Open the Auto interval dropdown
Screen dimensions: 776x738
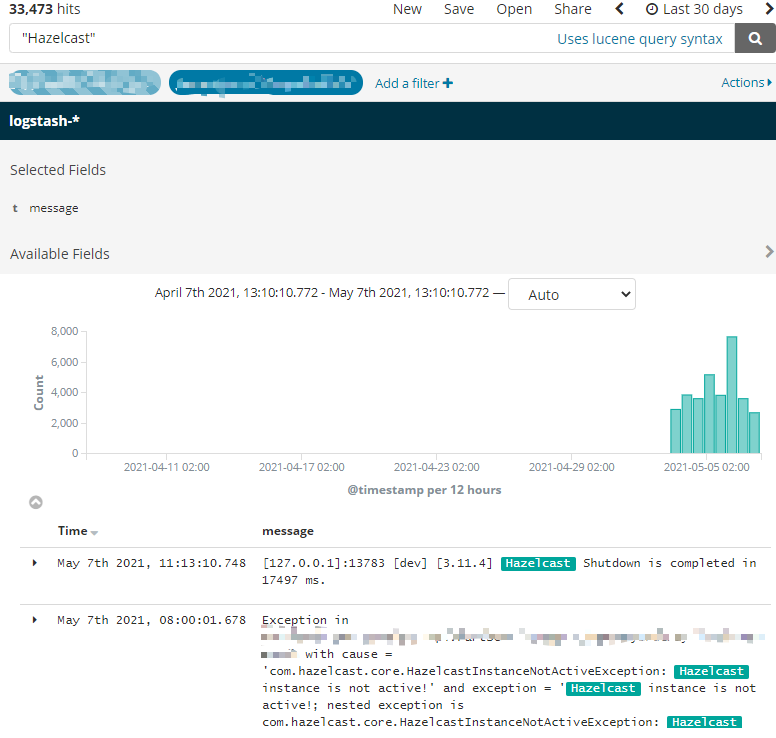572,295
